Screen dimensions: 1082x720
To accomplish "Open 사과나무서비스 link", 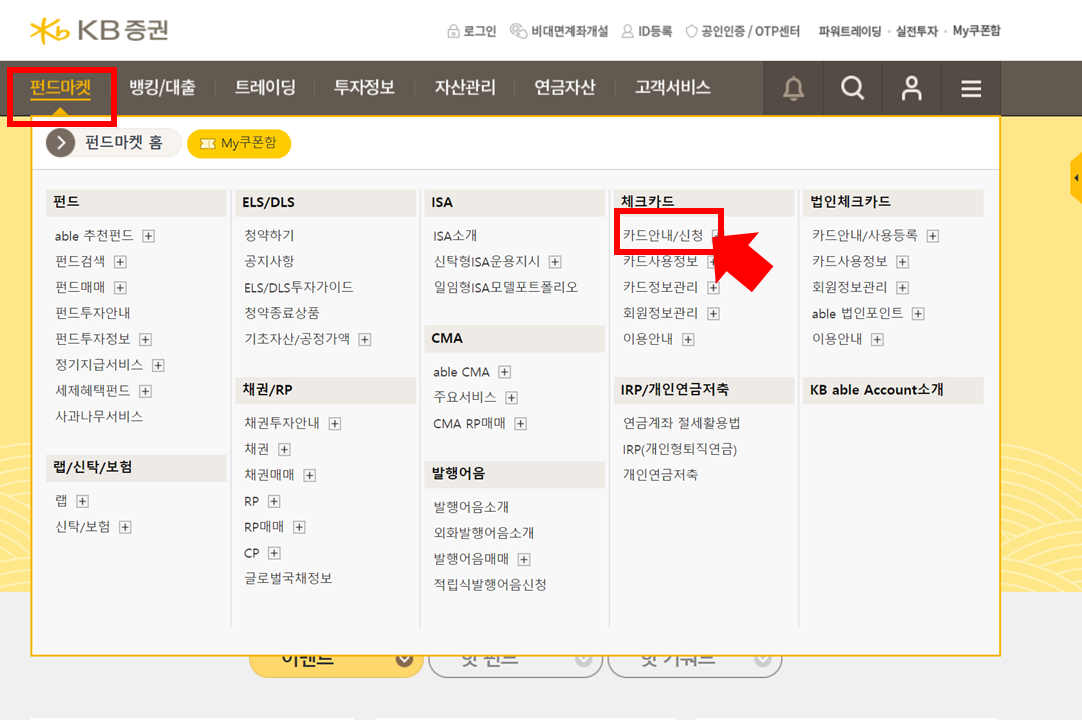I will coord(99,416).
